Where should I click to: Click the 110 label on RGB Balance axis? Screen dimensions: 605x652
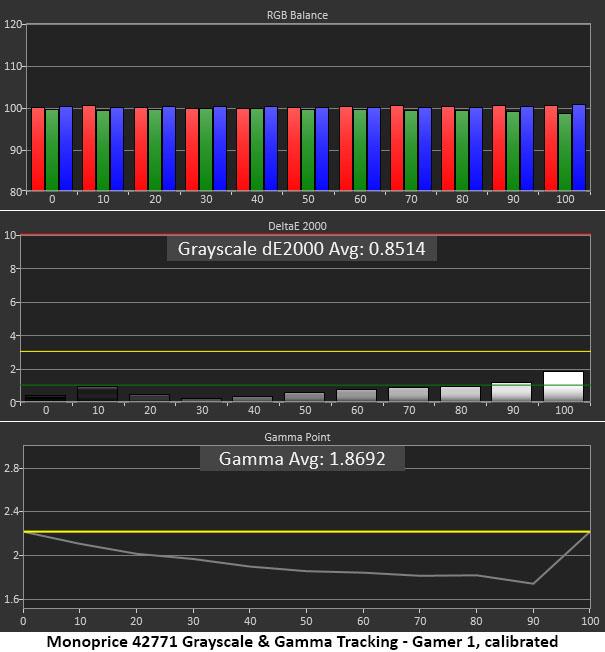(12, 66)
